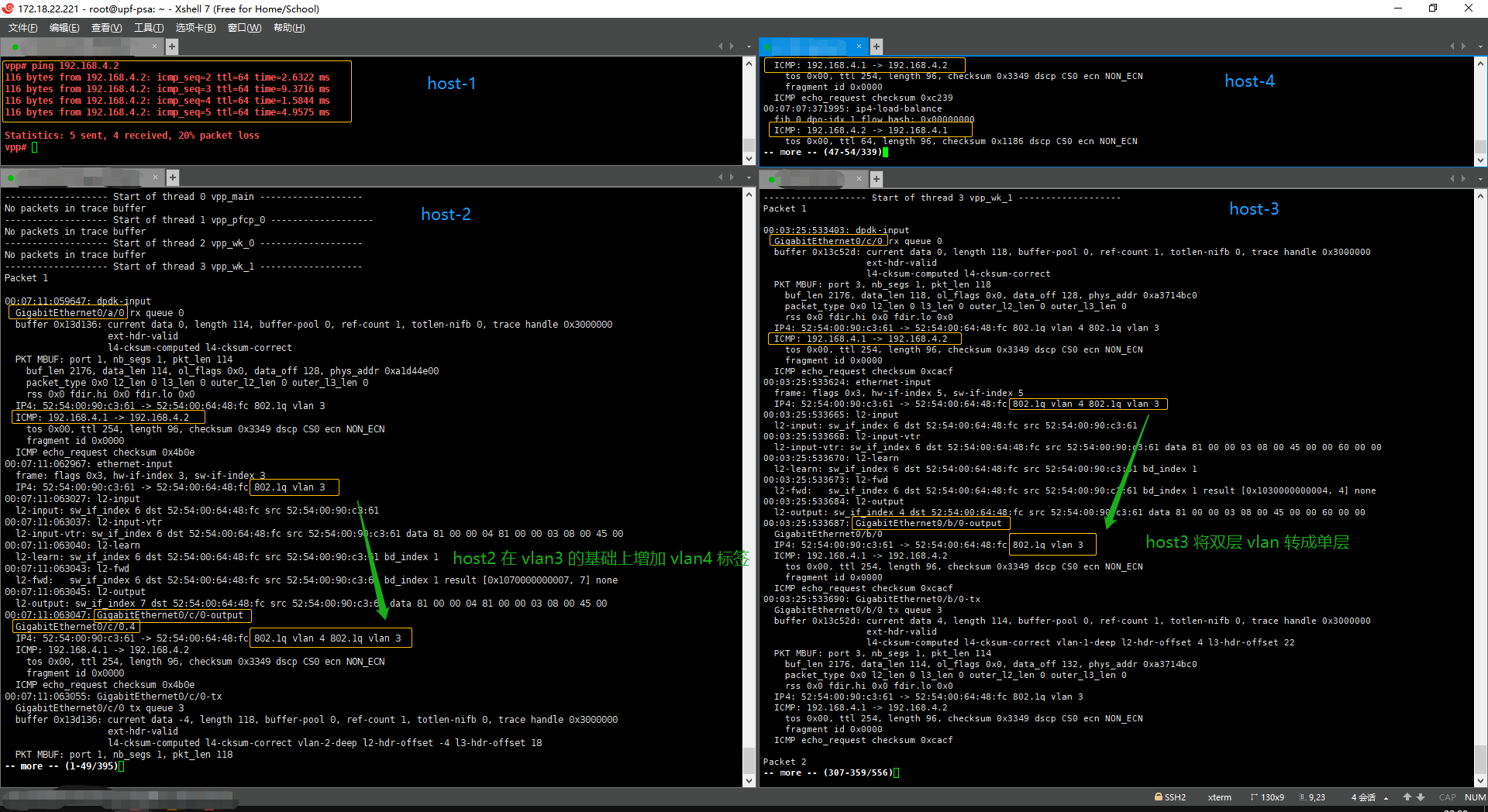This screenshot has width=1488, height=812.
Task: Click '-- more -- (307-359/556)' prompt in host-3
Action: 828,772
